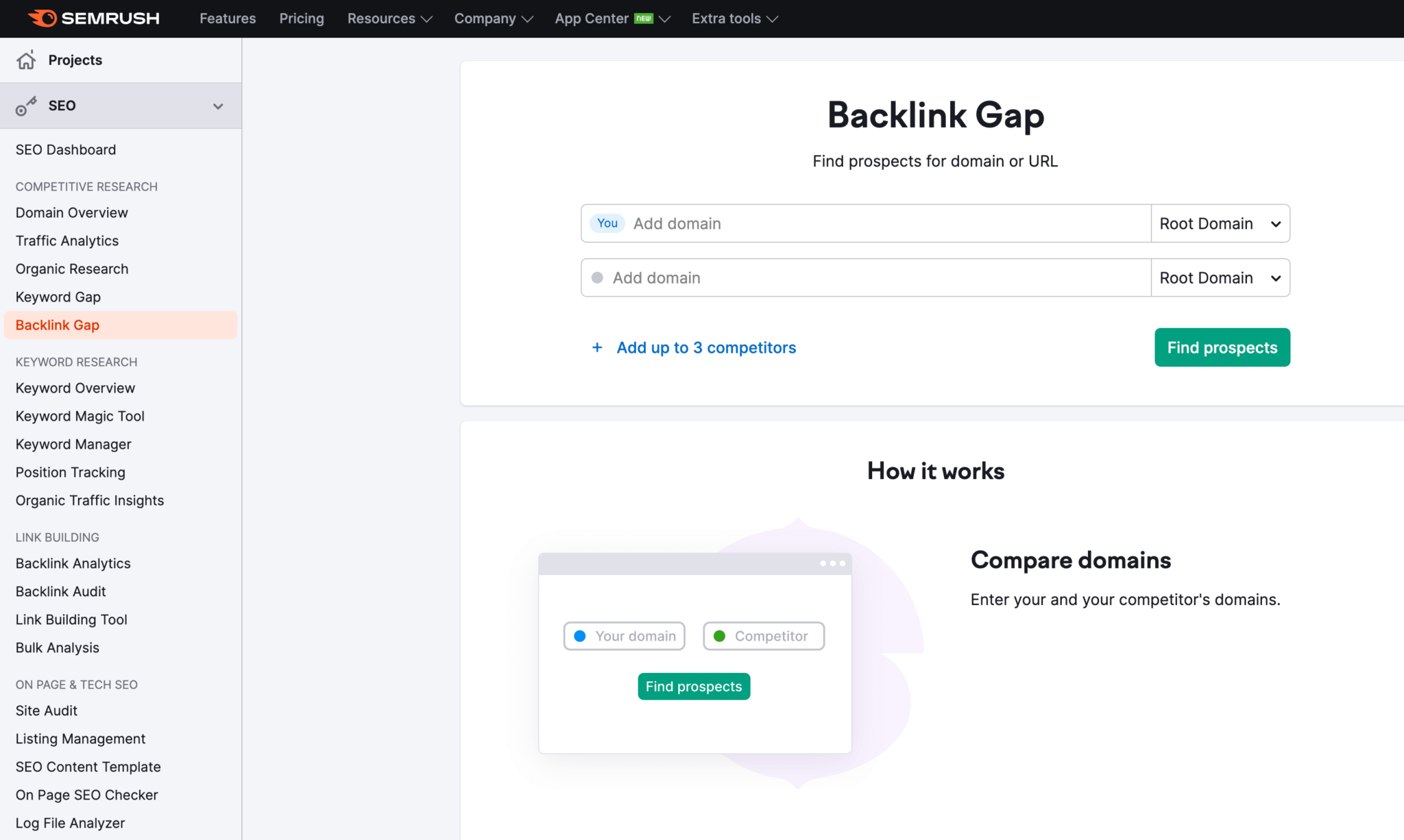Image resolution: width=1404 pixels, height=840 pixels.
Task: Click the green Competitor dot in illustration
Action: click(719, 636)
